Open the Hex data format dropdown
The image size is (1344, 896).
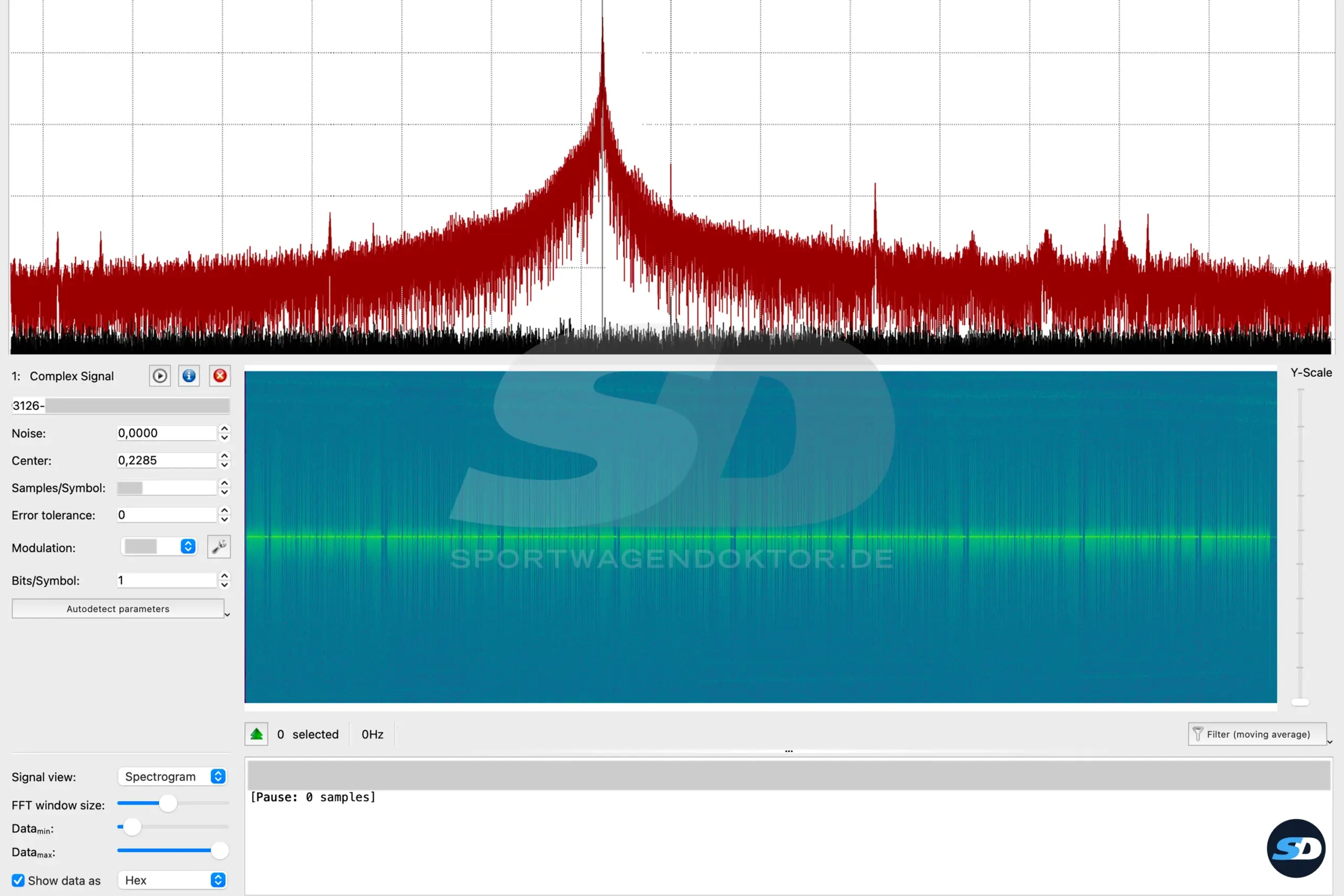coord(173,881)
